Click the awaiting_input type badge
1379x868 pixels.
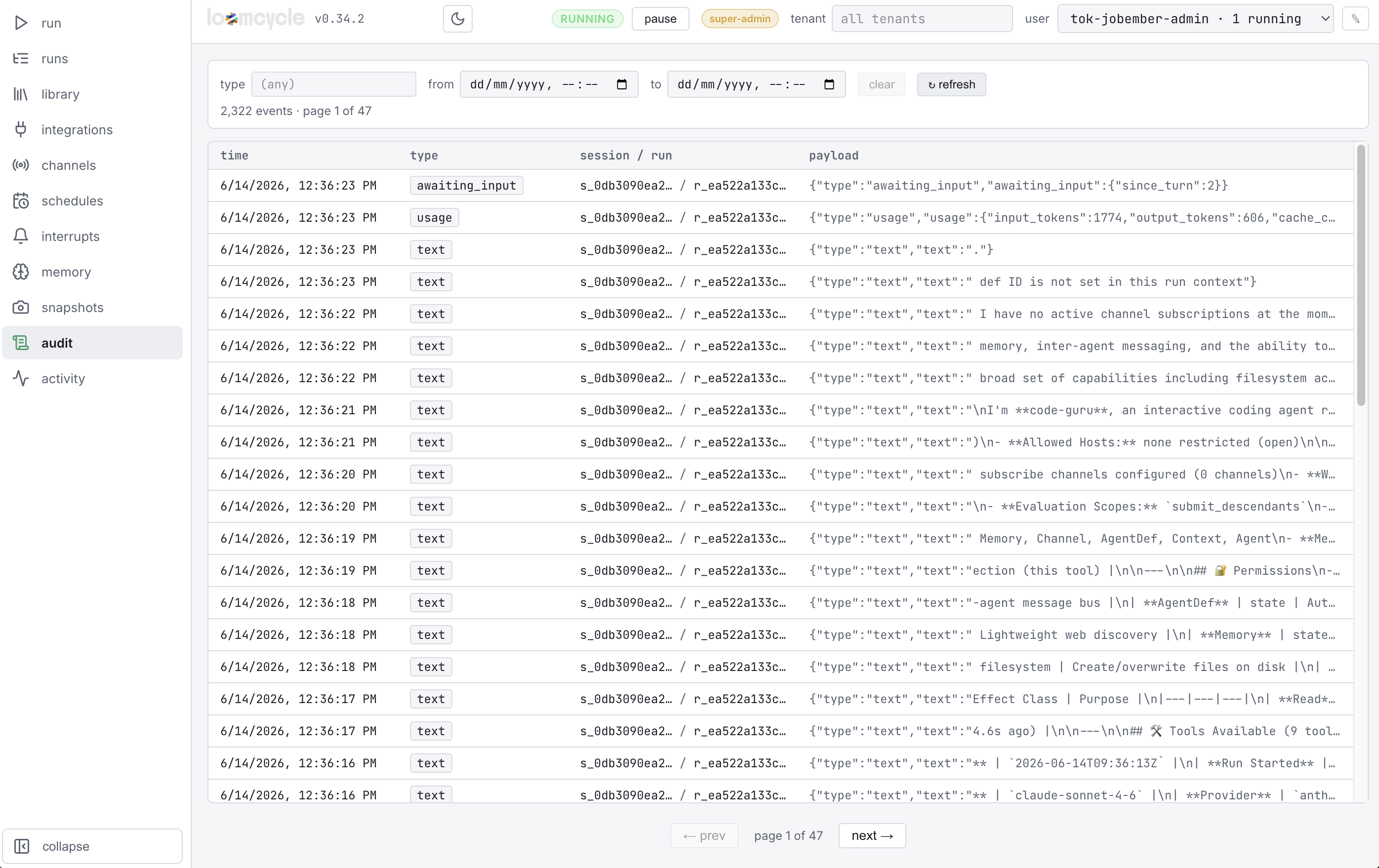point(466,185)
